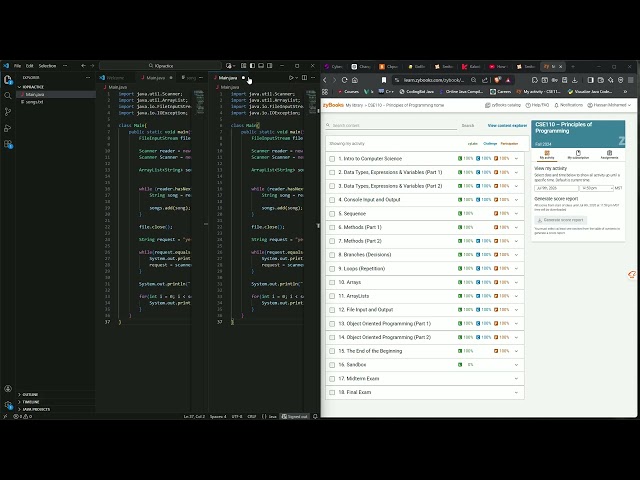Open VS Code notifications bell in status bar
Screen dimensions: 640x480
point(315,416)
